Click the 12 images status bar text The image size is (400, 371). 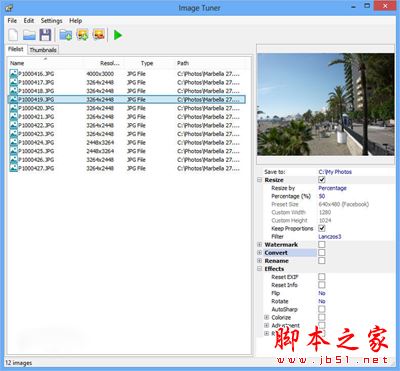tap(18, 362)
